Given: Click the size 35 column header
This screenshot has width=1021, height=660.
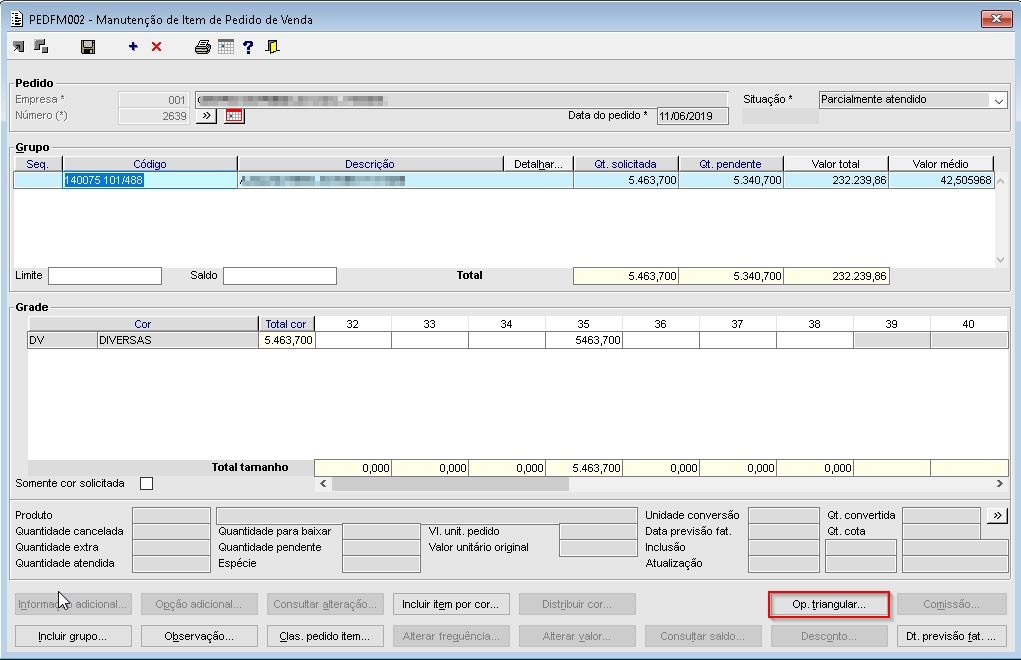Looking at the screenshot, I should [583, 324].
